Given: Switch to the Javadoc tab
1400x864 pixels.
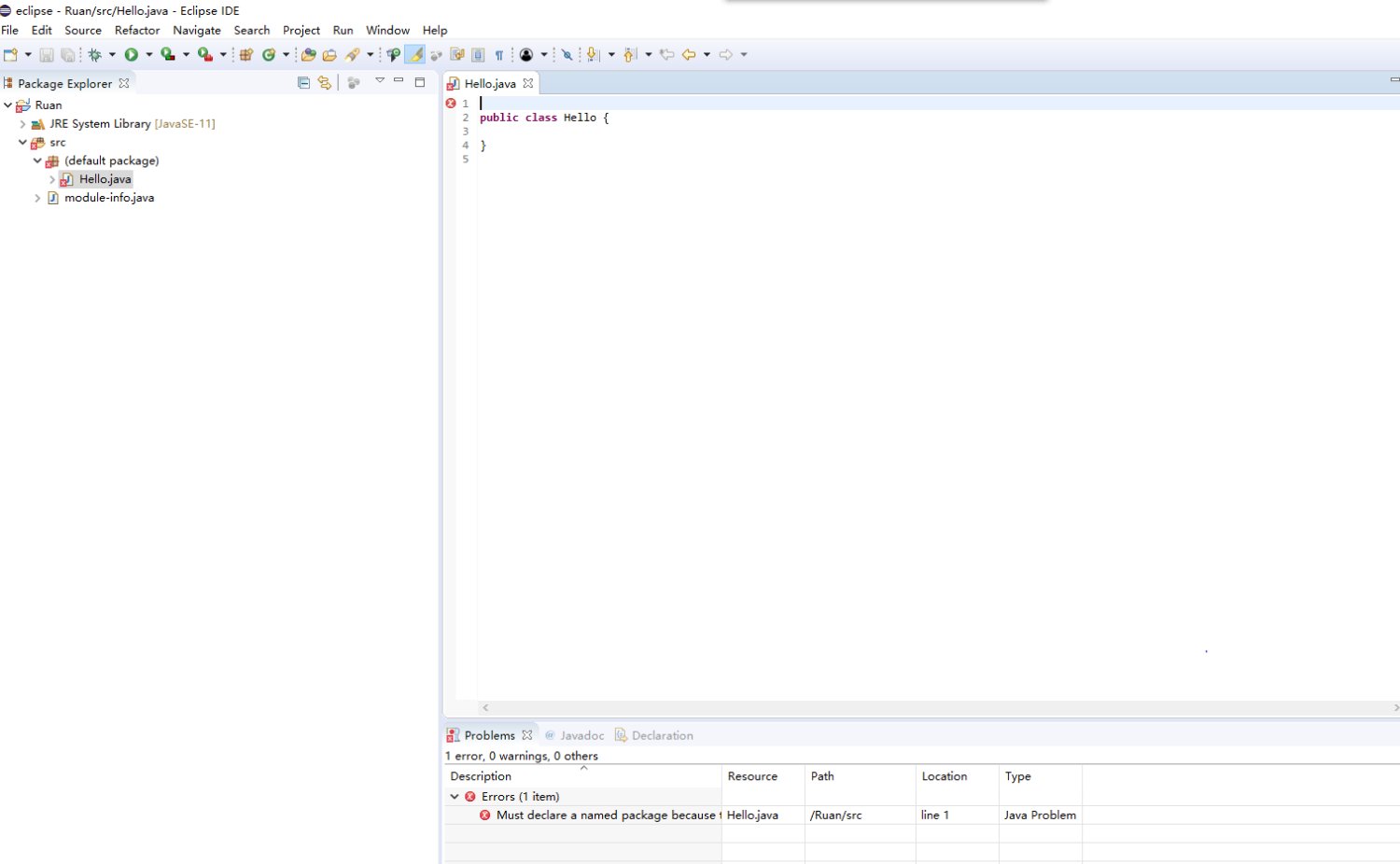Looking at the screenshot, I should pos(574,735).
